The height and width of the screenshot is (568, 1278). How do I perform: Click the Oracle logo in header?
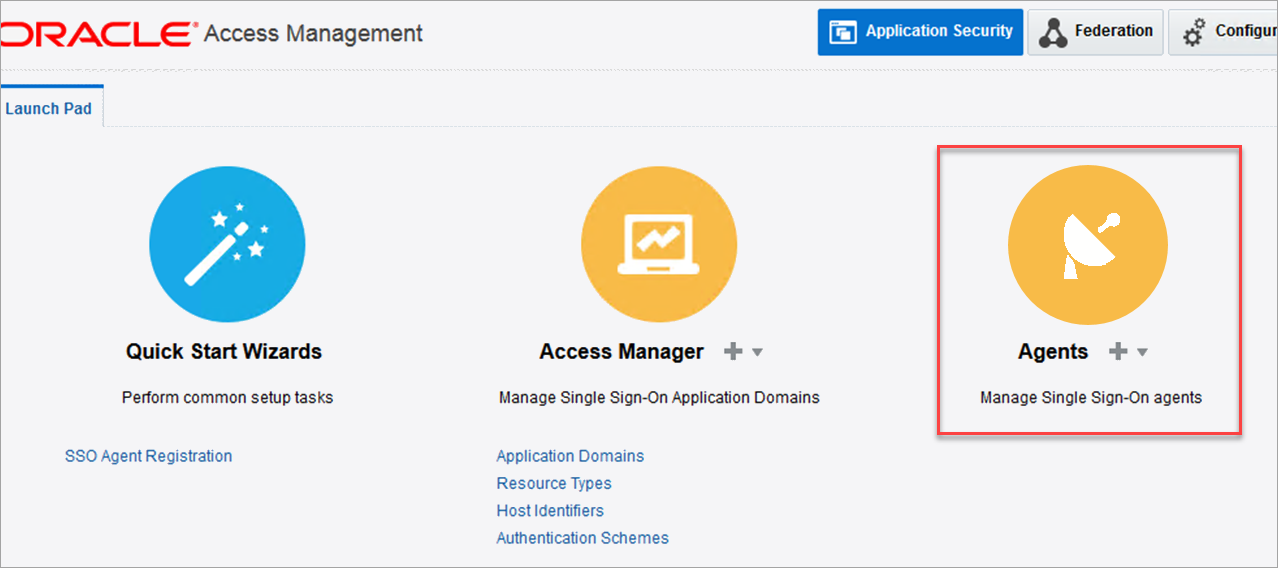click(97, 34)
